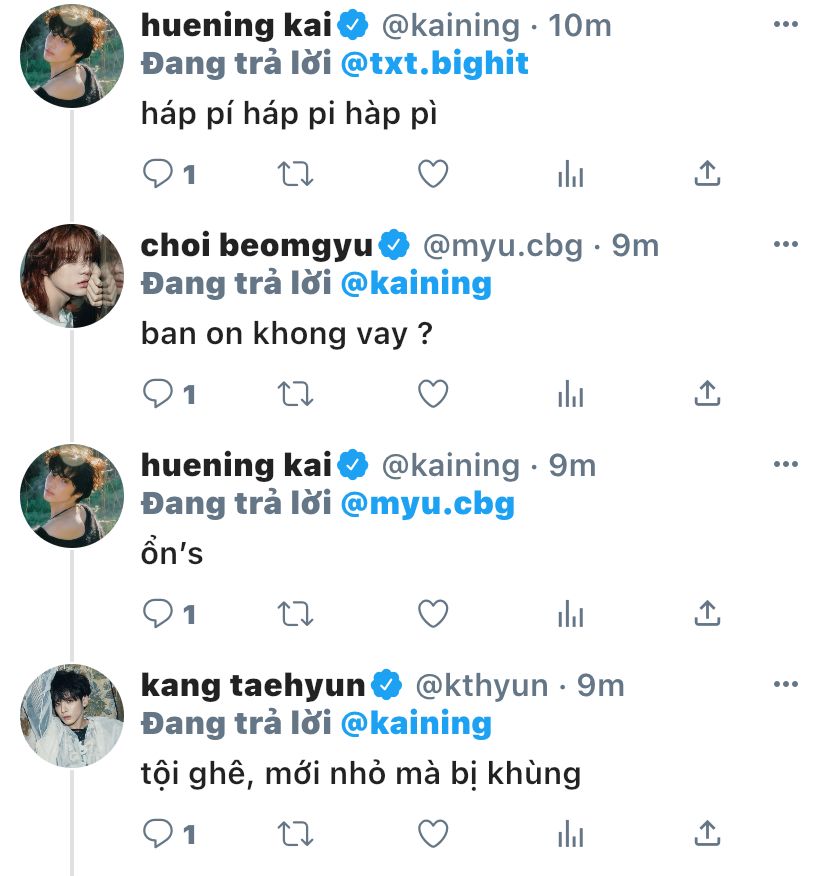Share choi beomgyu's tweet
The image size is (828, 876).
(x=707, y=395)
